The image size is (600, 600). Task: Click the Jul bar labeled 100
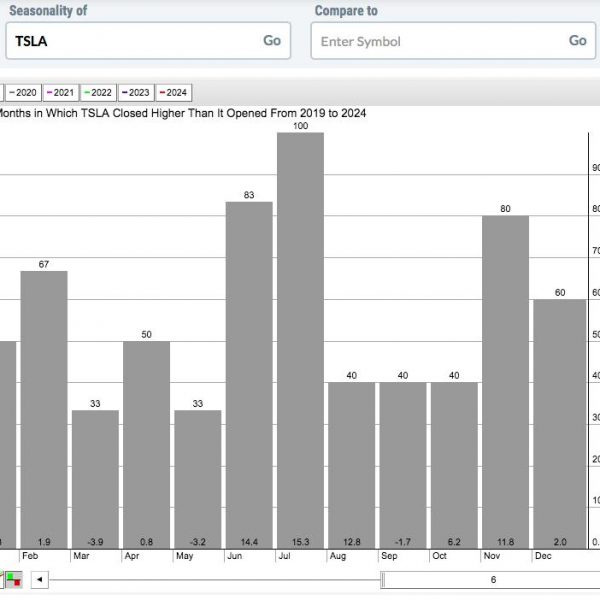(x=300, y=341)
